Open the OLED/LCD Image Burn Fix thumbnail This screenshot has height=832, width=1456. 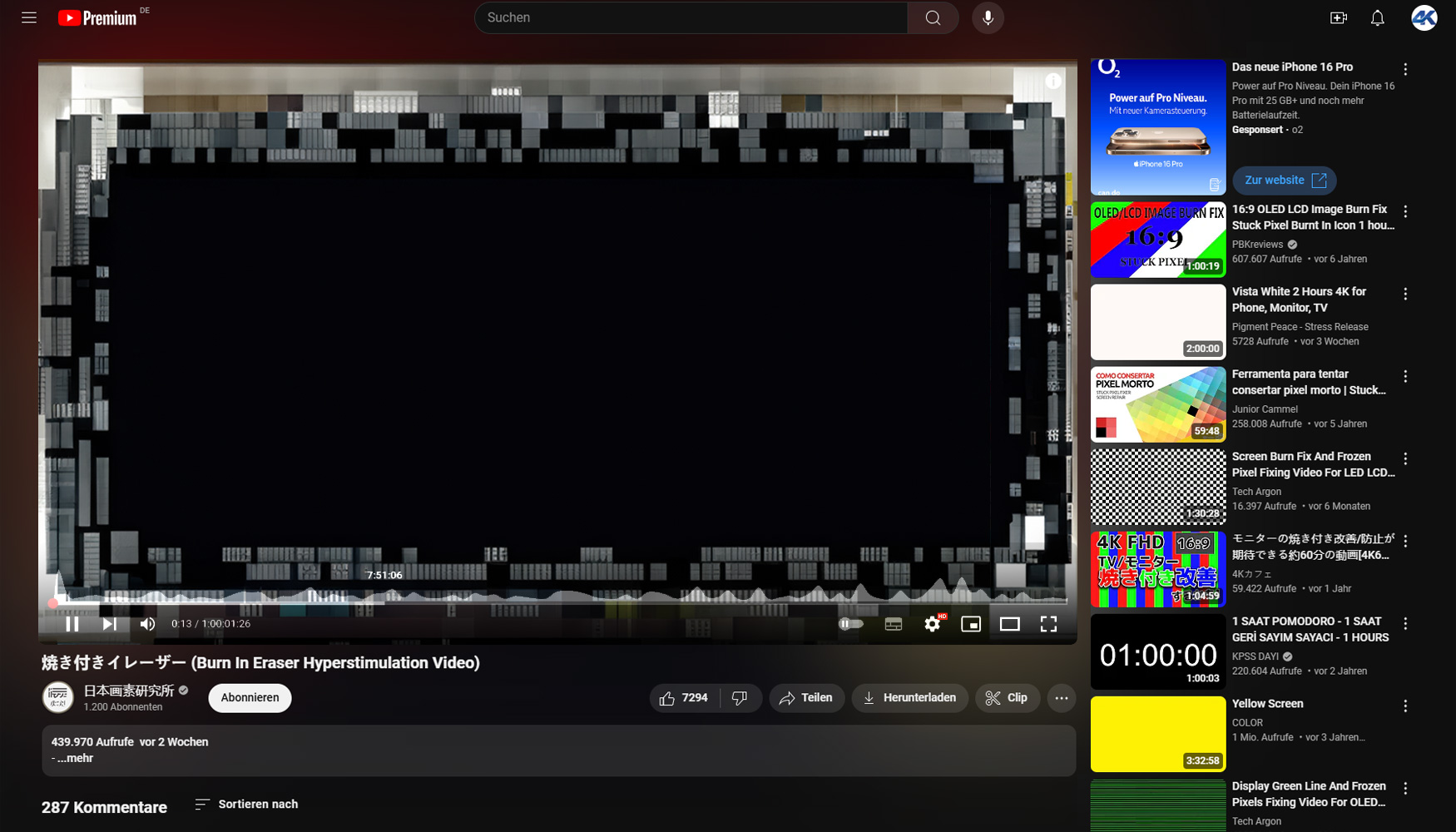point(1158,240)
